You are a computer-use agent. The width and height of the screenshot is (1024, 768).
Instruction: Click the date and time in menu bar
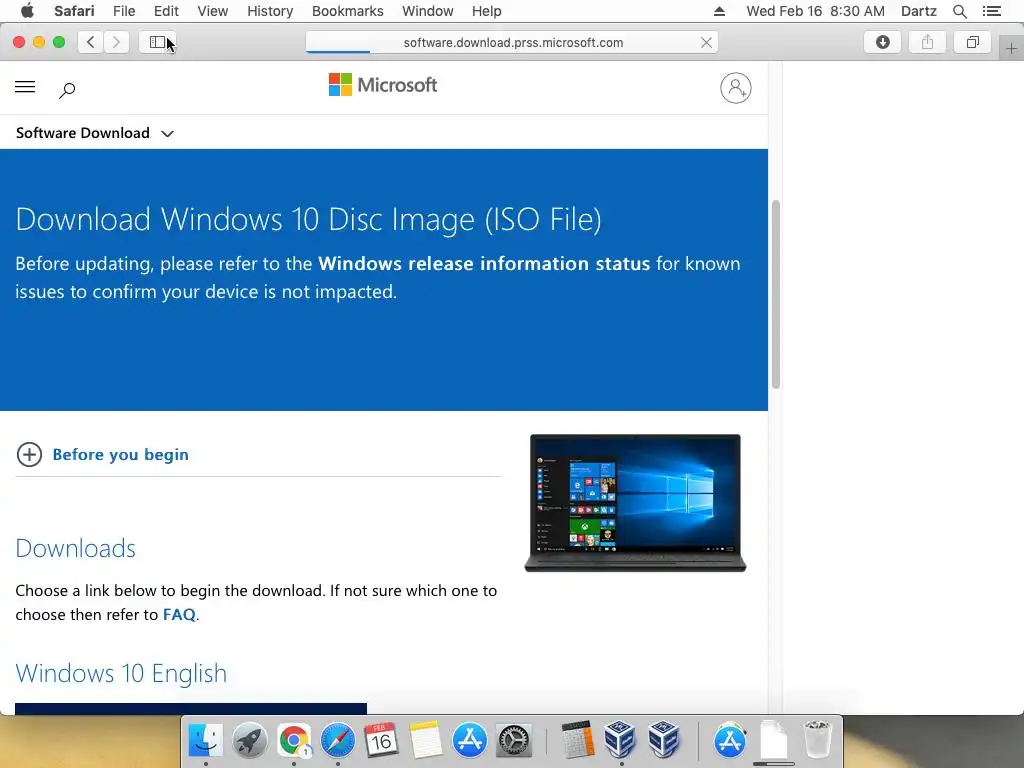pyautogui.click(x=815, y=11)
